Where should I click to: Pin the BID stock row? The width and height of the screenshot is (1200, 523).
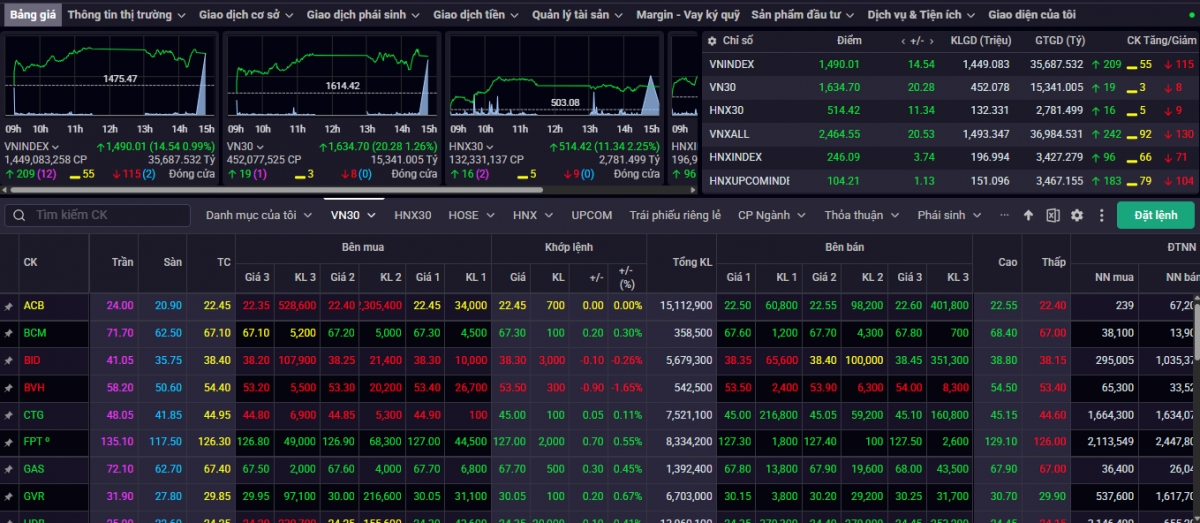pyautogui.click(x=9, y=360)
